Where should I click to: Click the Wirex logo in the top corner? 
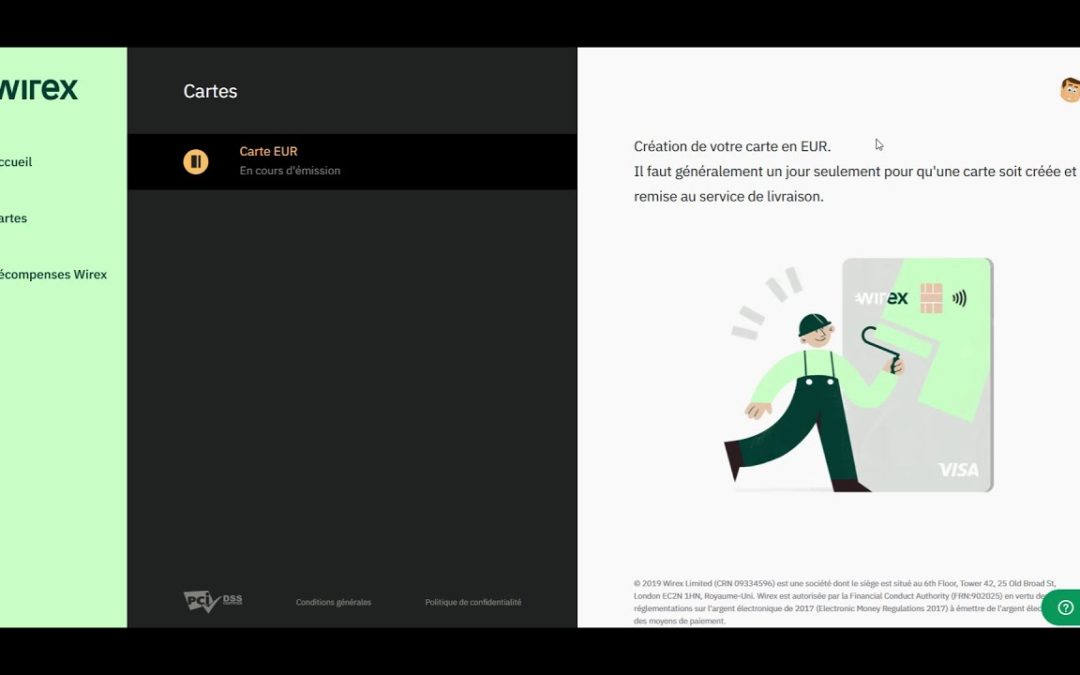40,88
